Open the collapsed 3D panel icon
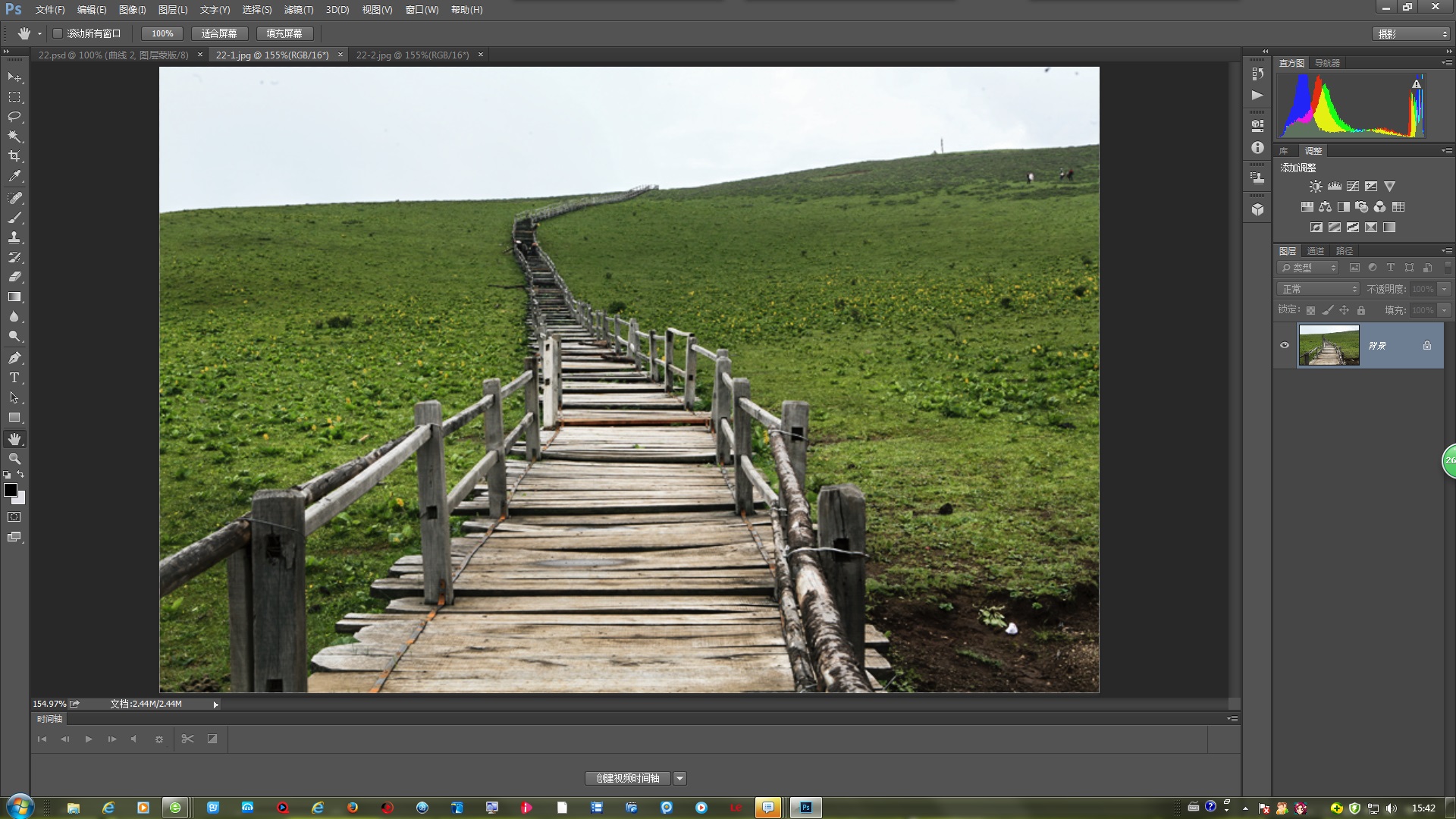1456x819 pixels. click(x=1257, y=209)
